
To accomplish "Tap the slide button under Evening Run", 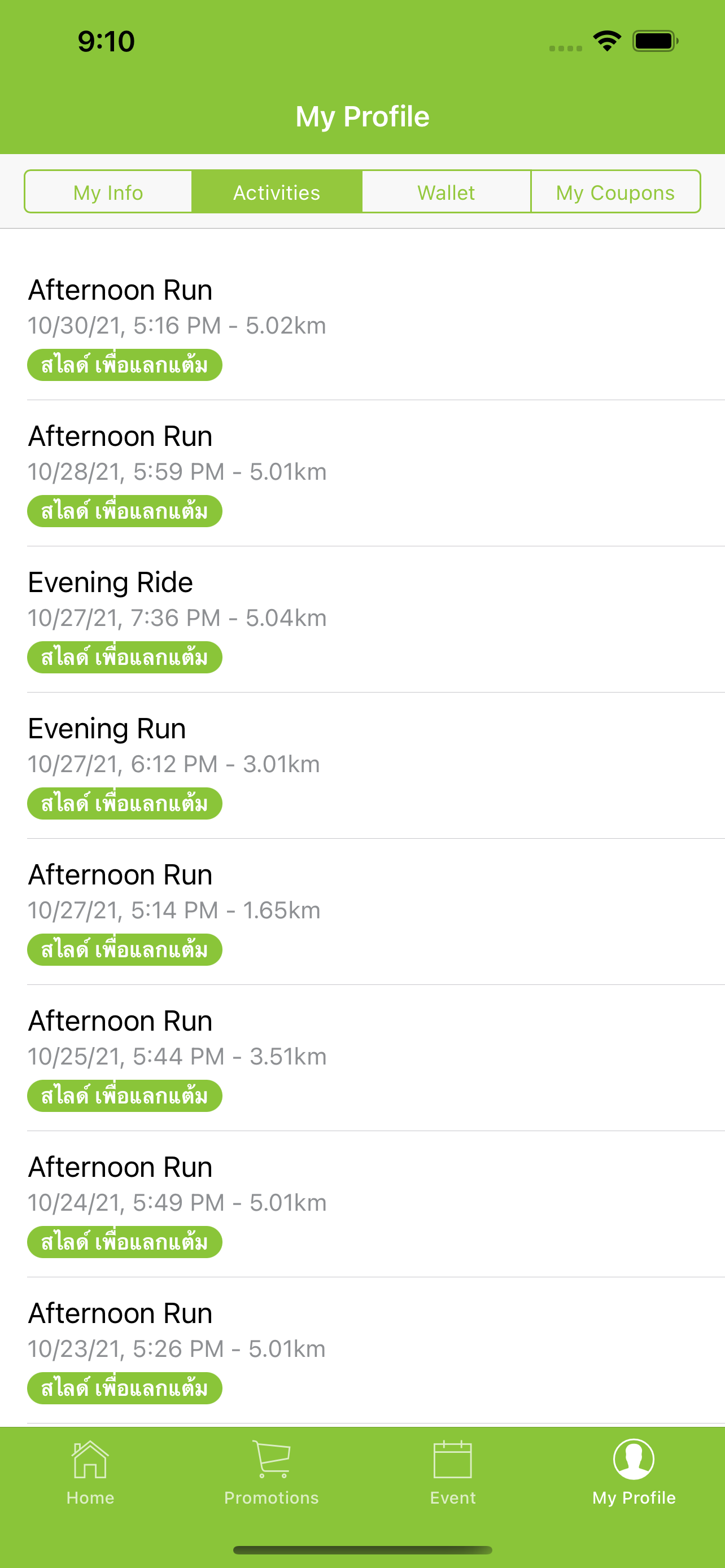I will pos(125,803).
